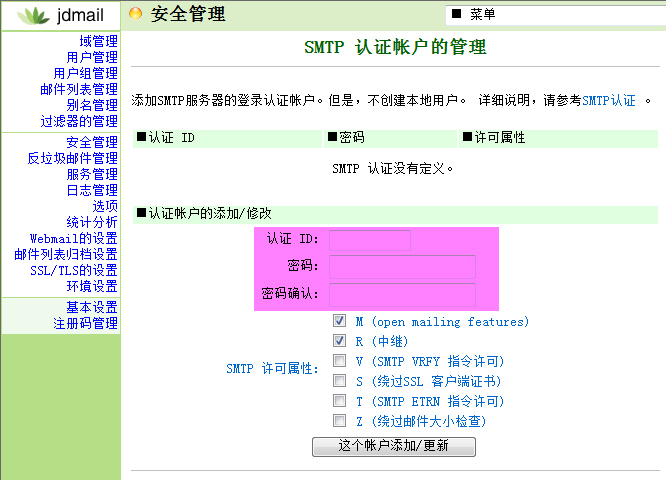Click the 认证 ID input field

[370, 240]
